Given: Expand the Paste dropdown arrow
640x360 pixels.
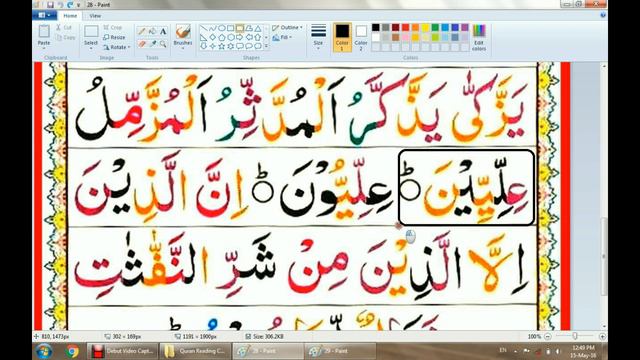Looking at the screenshot, I should coord(44,48).
